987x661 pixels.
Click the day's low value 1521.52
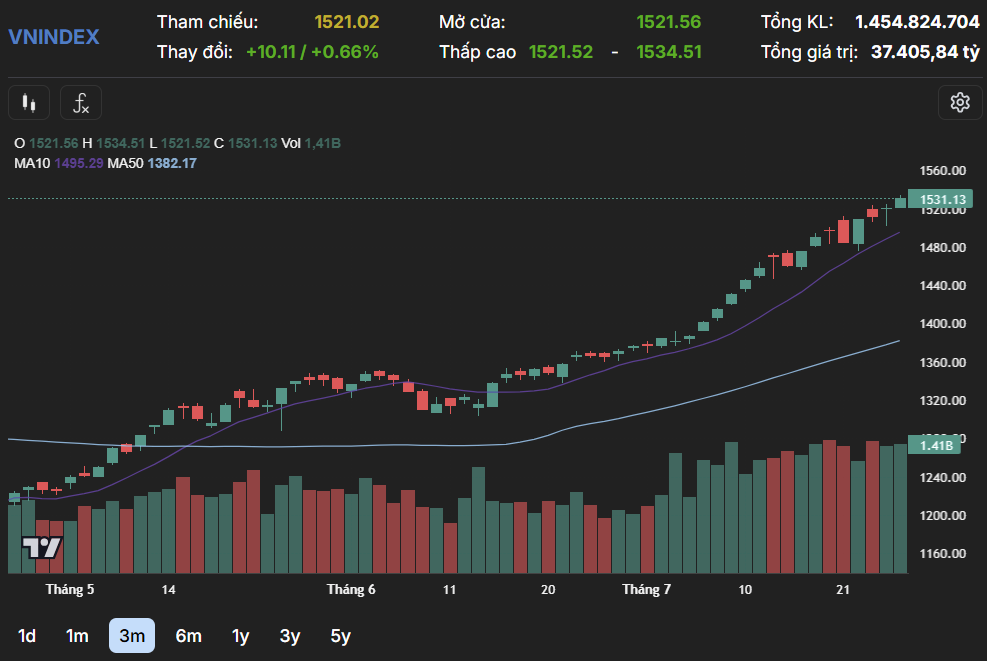pos(561,52)
